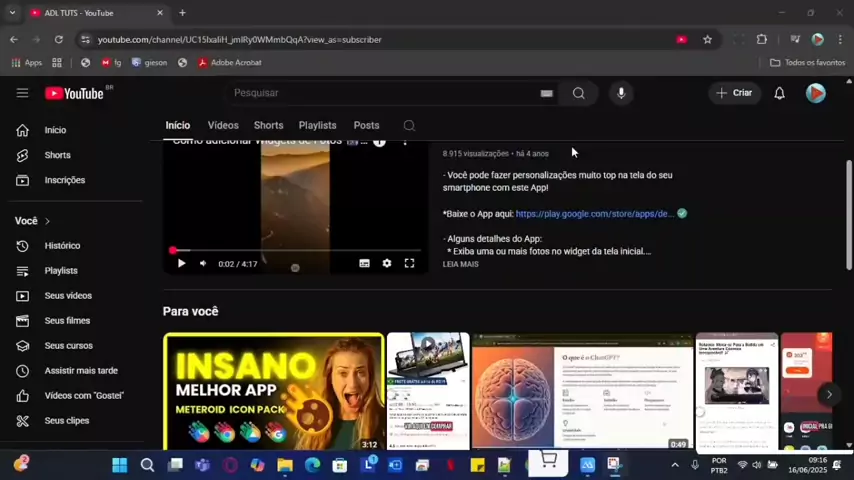This screenshot has width=854, height=480.
Task: Open the video player settings gear
Action: pos(387,263)
